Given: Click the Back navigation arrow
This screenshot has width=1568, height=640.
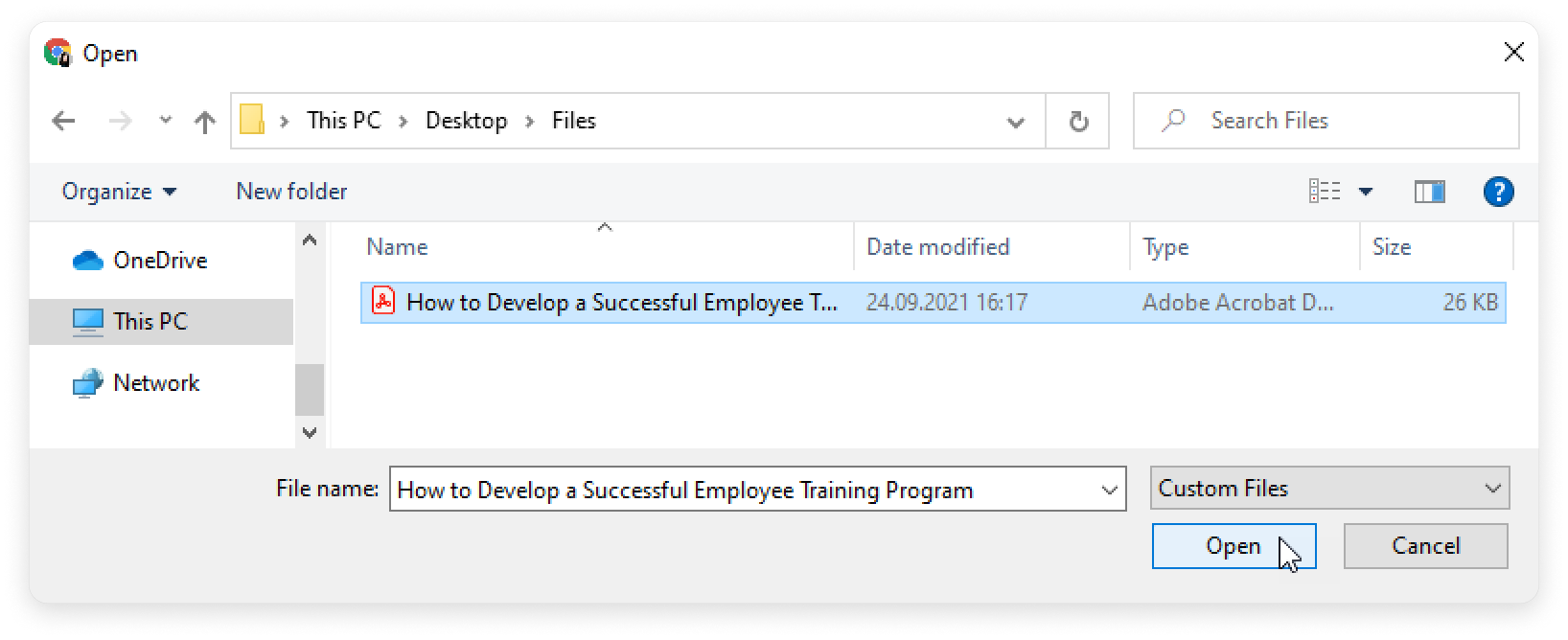Looking at the screenshot, I should 63,121.
